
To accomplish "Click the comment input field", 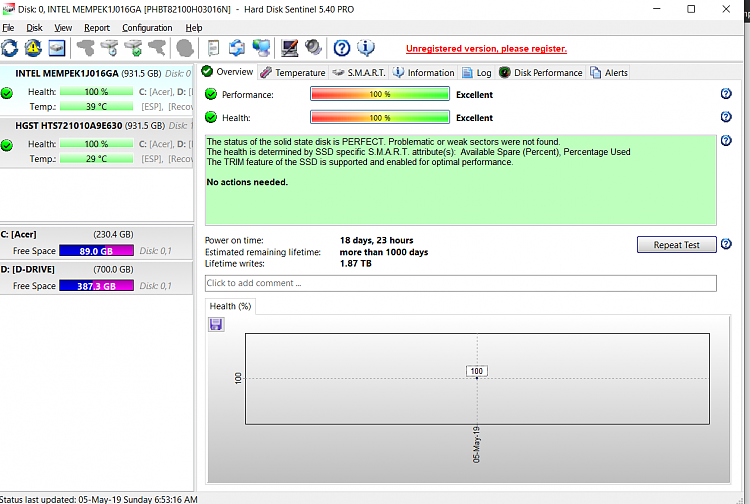I will pyautogui.click(x=460, y=283).
